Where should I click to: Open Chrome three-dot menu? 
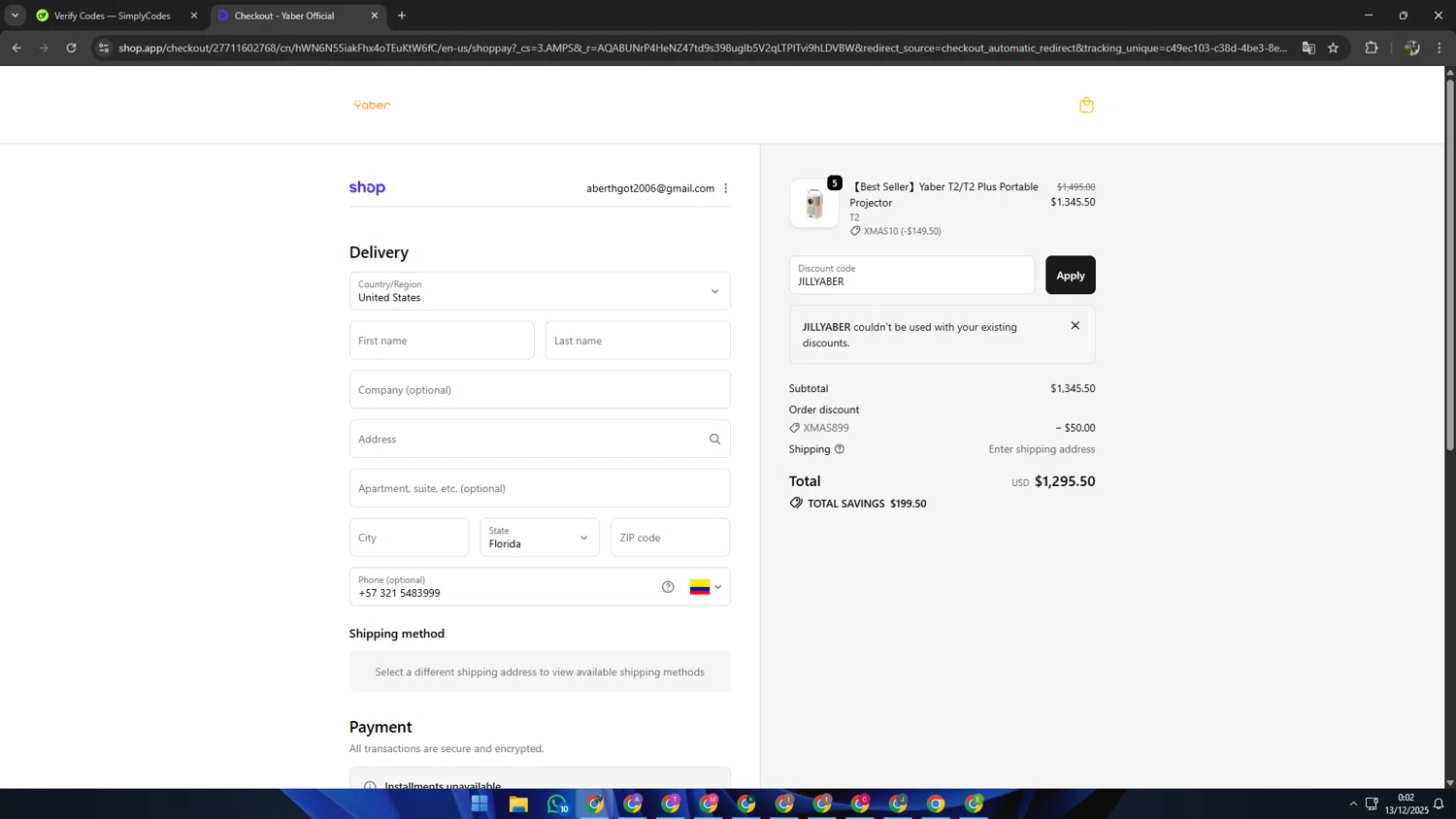click(1439, 48)
